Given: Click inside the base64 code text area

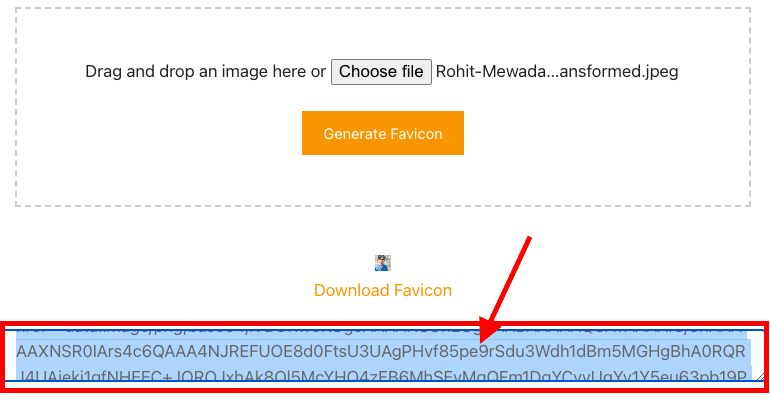Looking at the screenshot, I should [x=385, y=355].
